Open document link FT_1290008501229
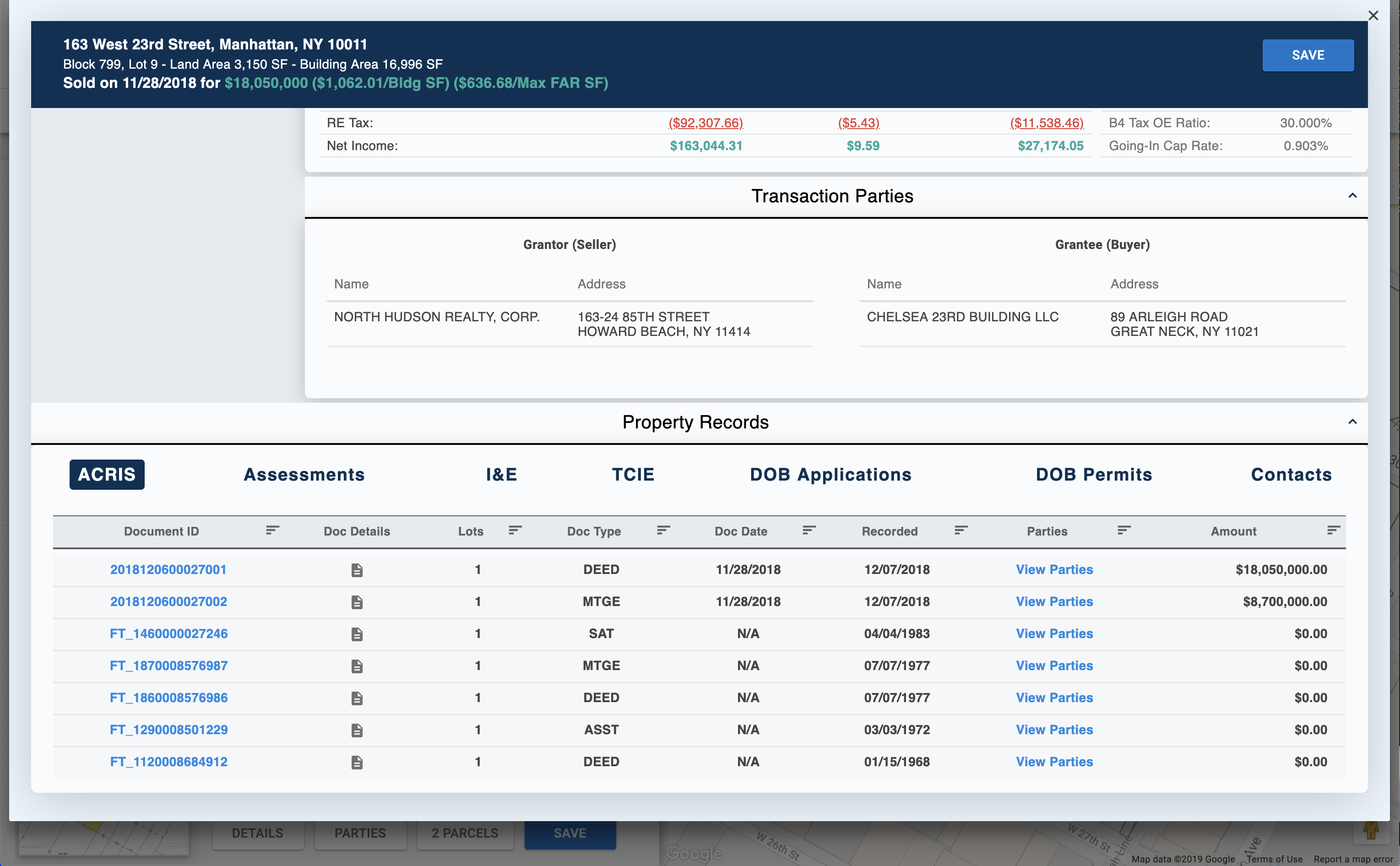Screen dimensions: 1400x866 [168, 730]
